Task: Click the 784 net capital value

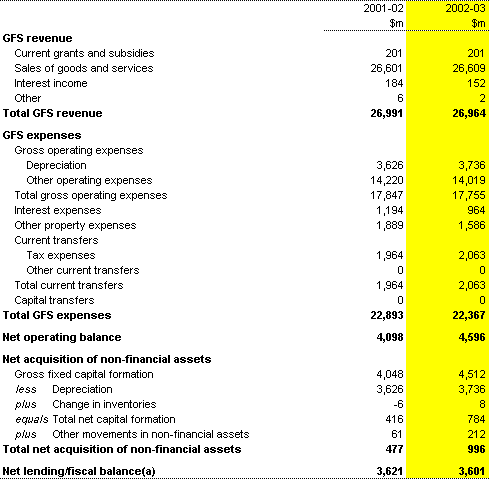Action: coord(476,419)
